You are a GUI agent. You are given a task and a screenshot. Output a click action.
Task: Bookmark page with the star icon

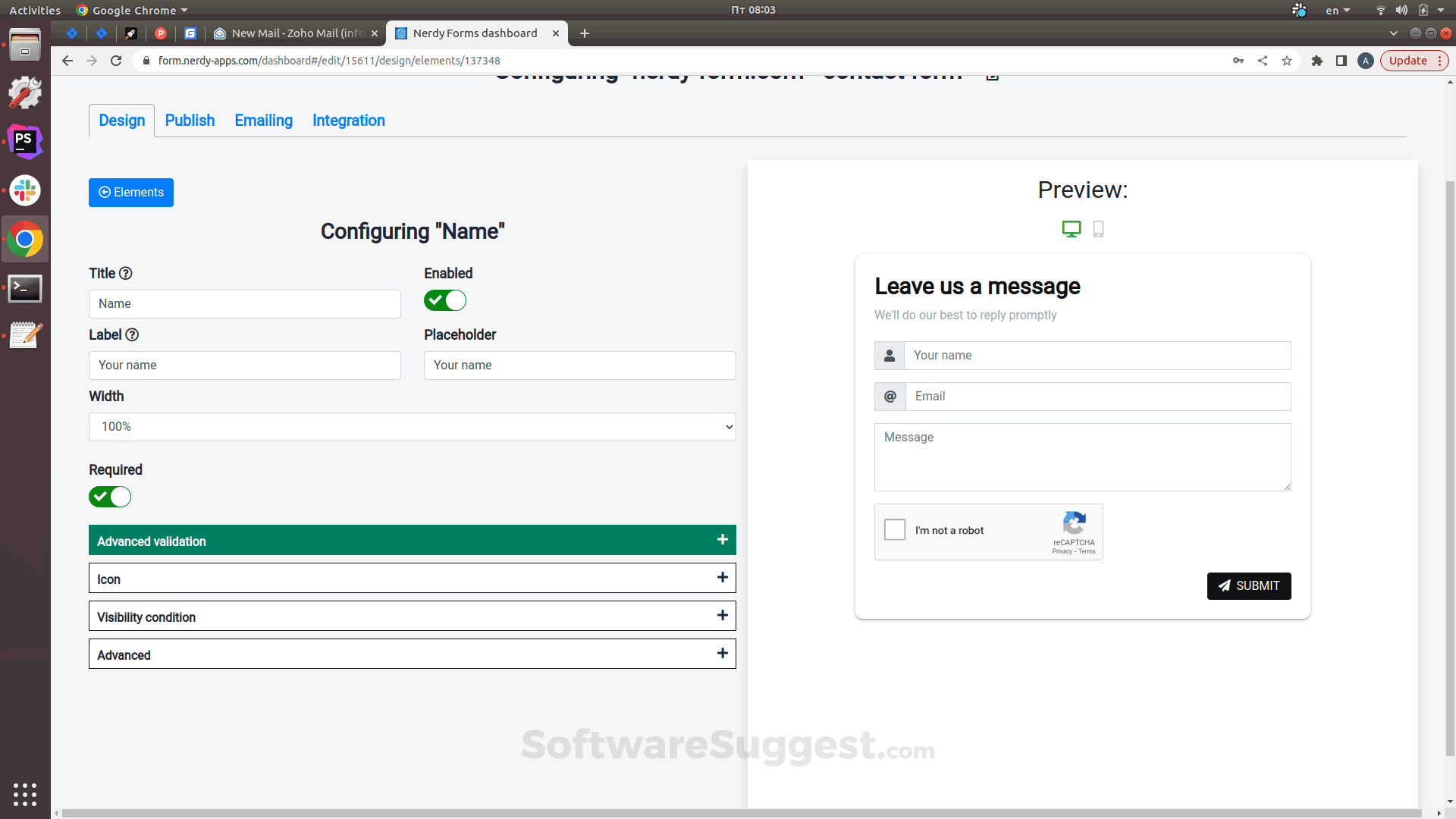(x=1287, y=61)
